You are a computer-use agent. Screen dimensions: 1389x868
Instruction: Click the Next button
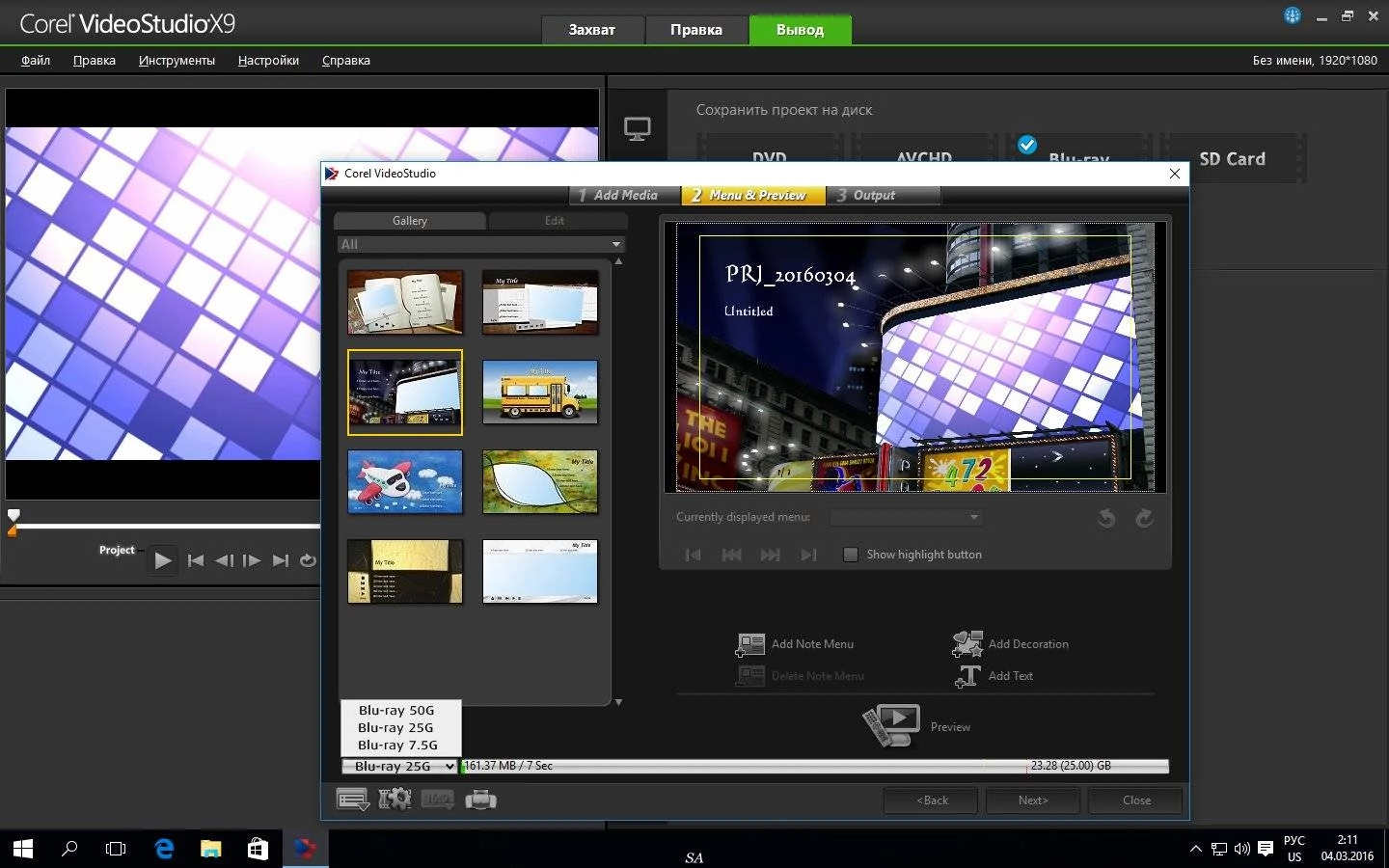click(1033, 800)
